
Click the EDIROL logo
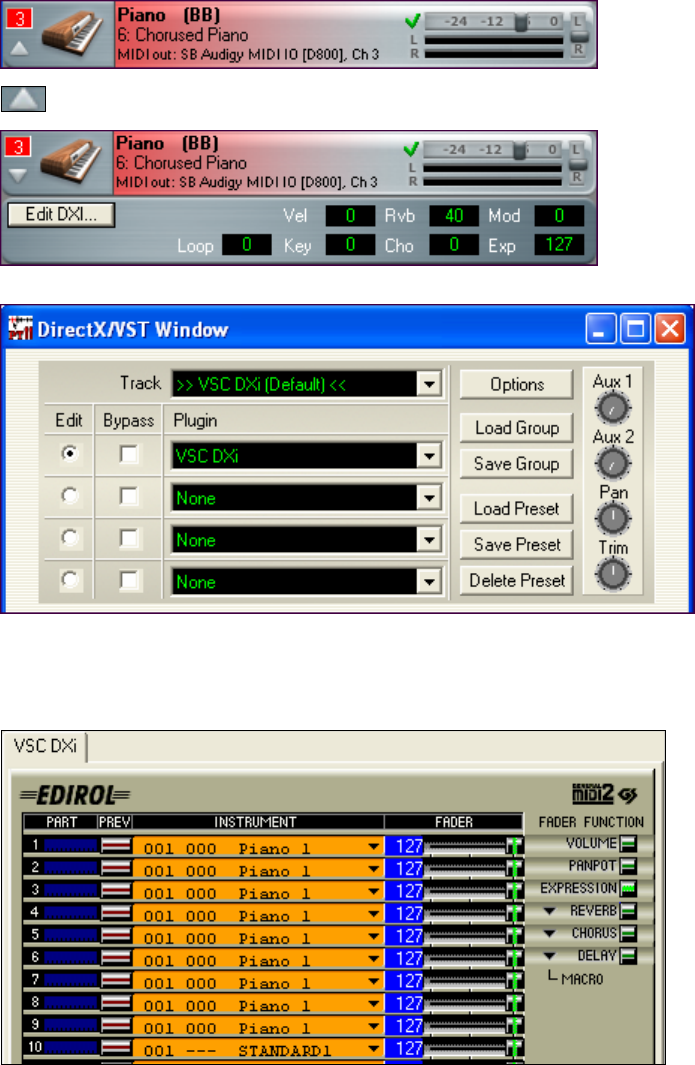pos(75,795)
